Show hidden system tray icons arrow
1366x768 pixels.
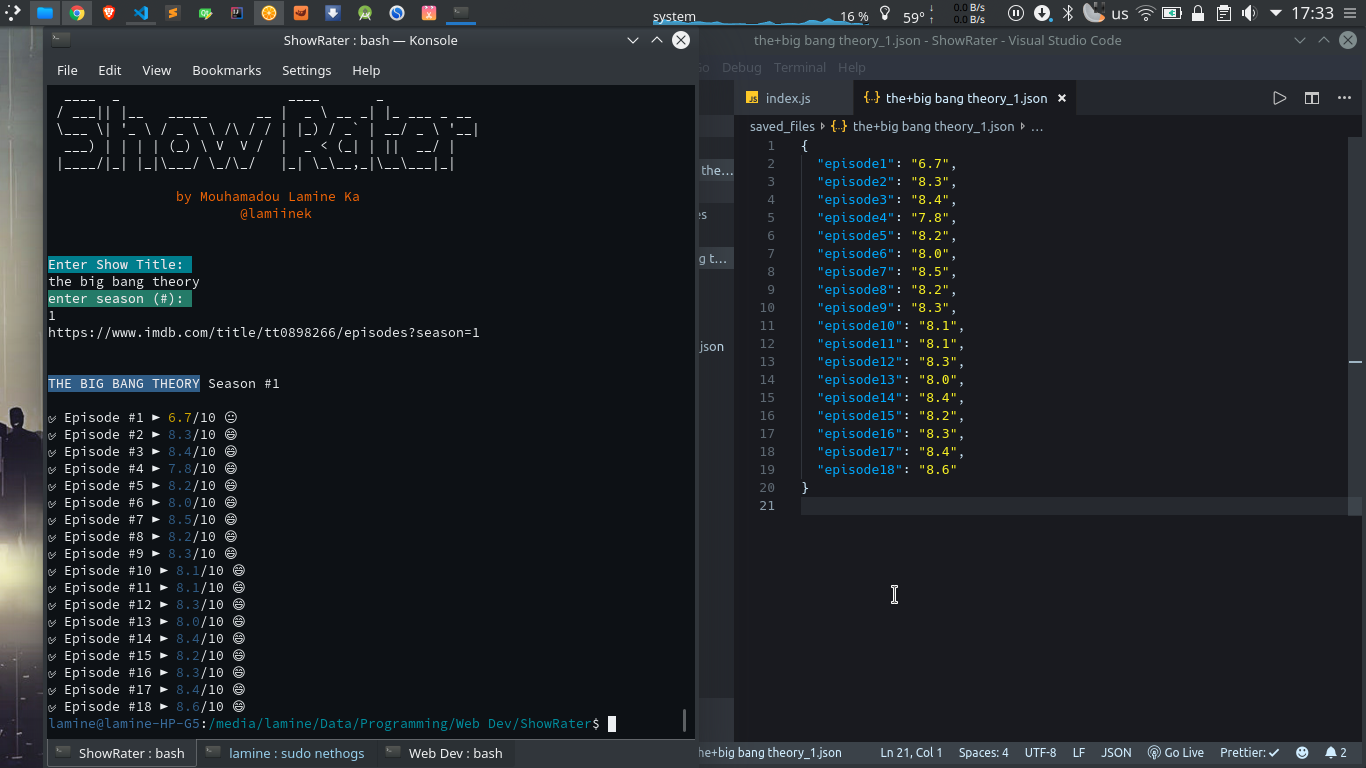click(1275, 13)
